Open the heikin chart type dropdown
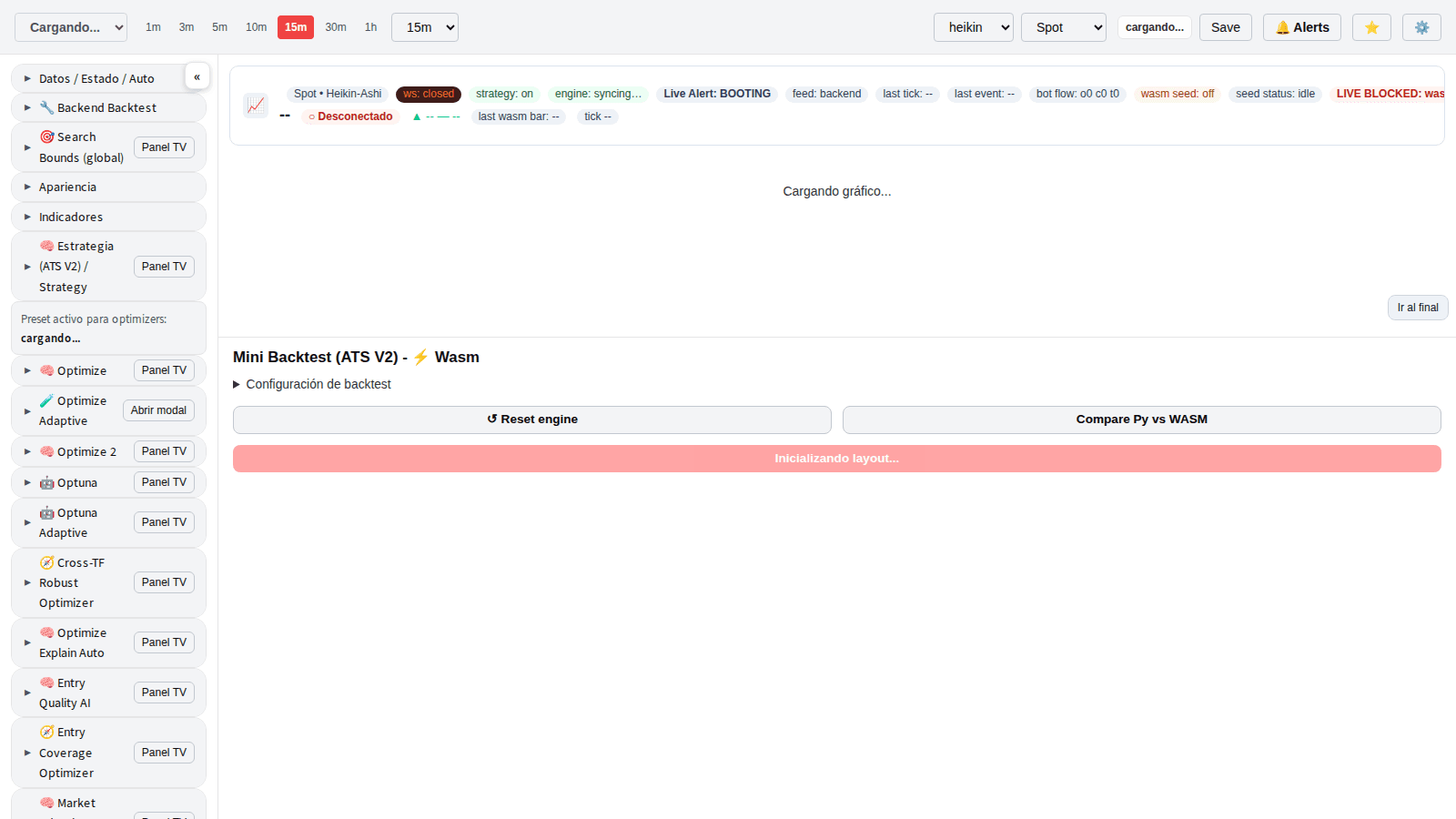 [x=973, y=27]
